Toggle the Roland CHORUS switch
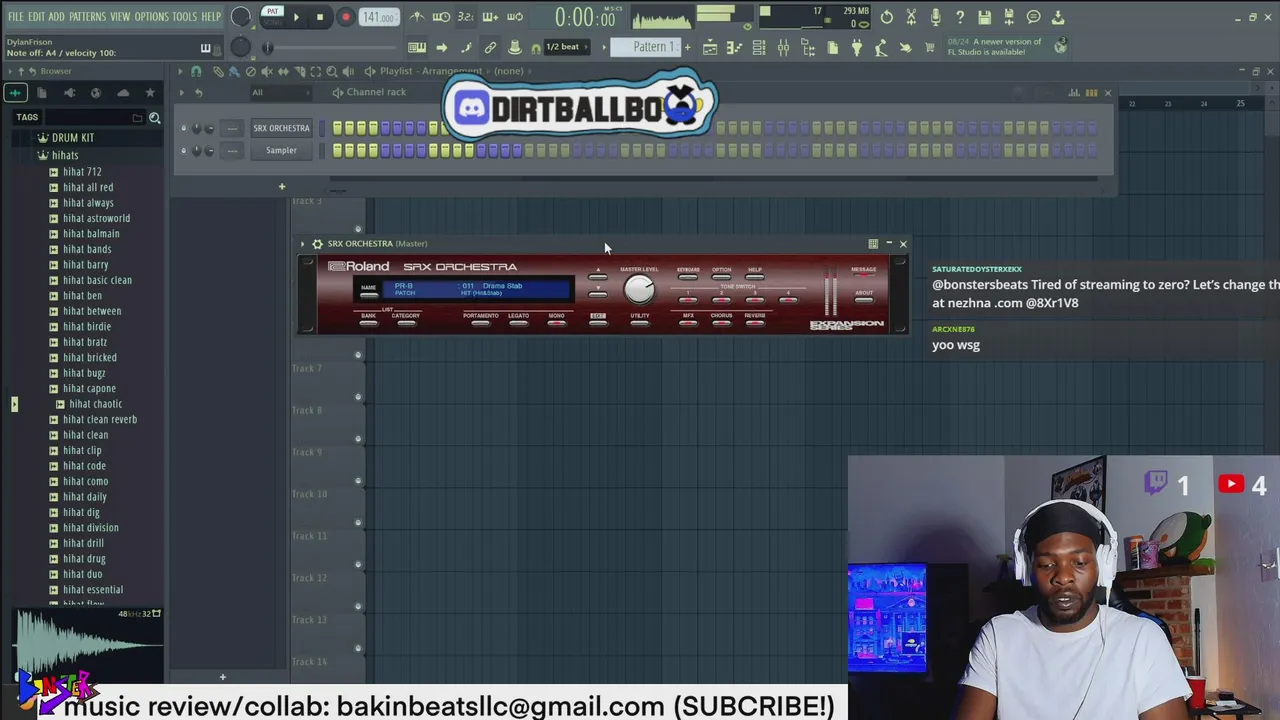 (x=721, y=323)
